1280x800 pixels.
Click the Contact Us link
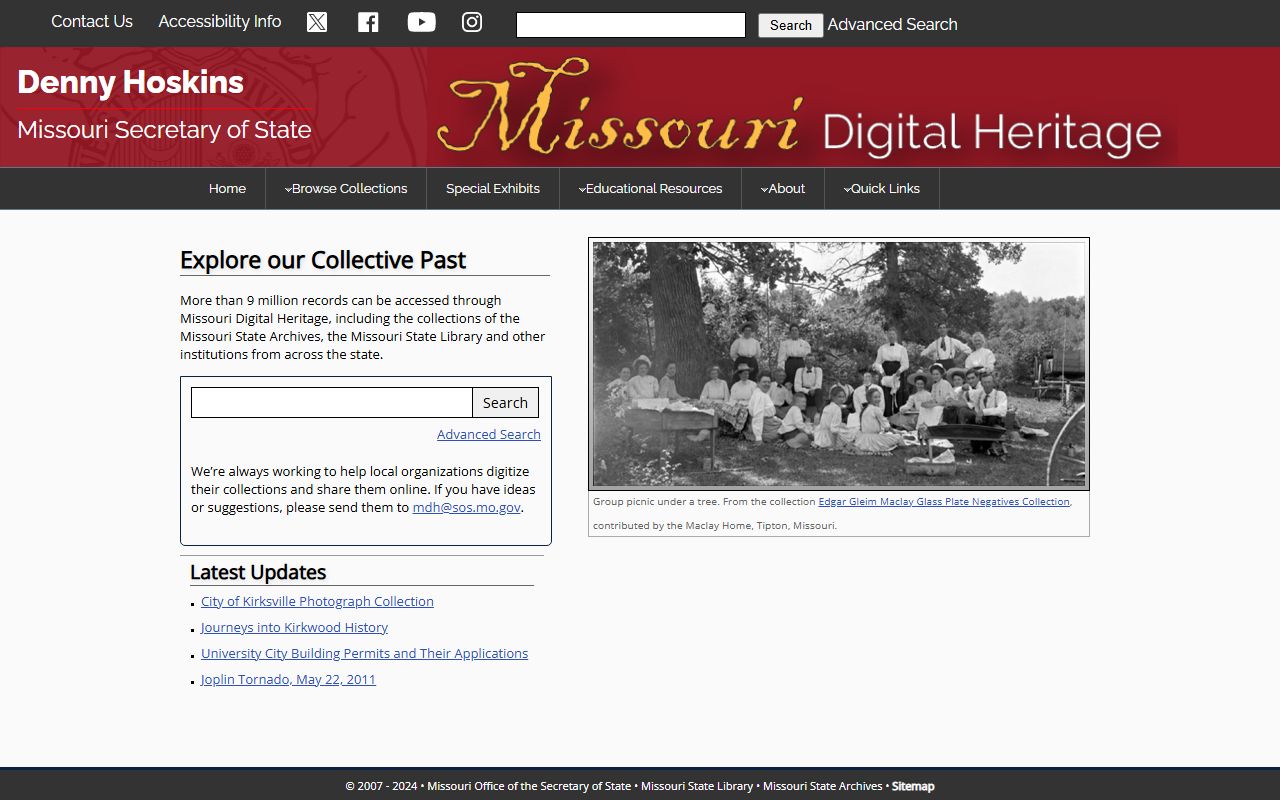click(92, 21)
